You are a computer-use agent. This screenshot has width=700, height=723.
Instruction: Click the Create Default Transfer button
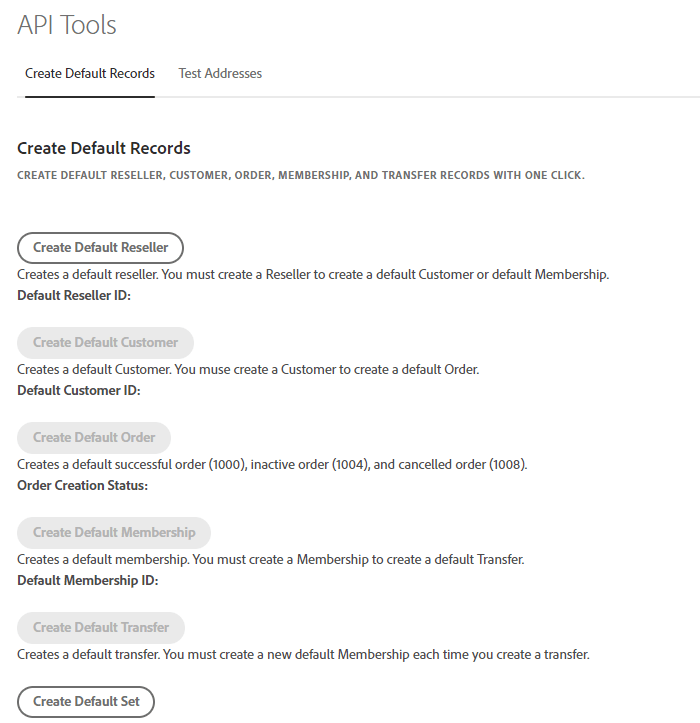[x=101, y=627]
